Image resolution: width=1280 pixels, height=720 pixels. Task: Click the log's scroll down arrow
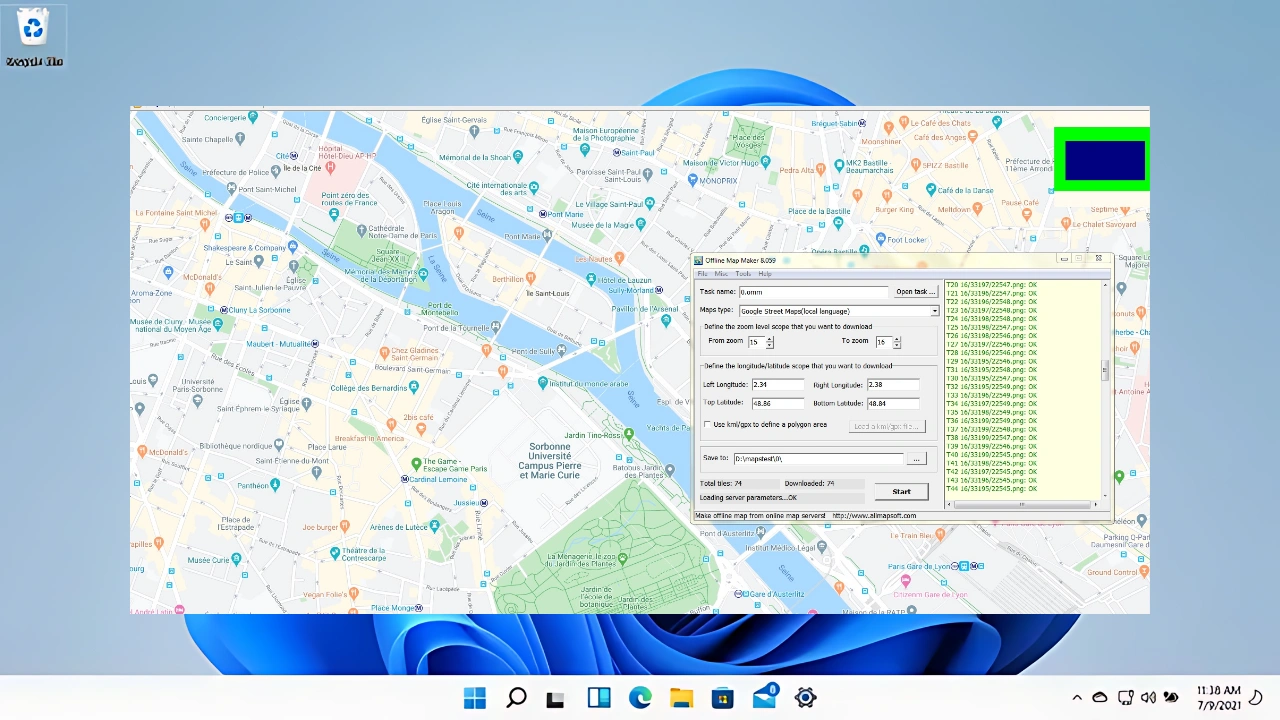click(1105, 495)
